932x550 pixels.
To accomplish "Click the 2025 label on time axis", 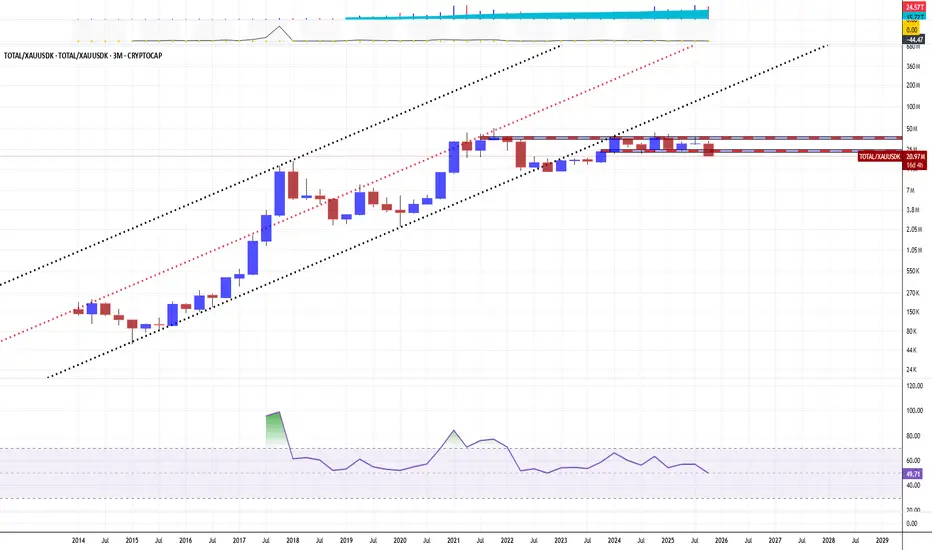I will (x=668, y=541).
